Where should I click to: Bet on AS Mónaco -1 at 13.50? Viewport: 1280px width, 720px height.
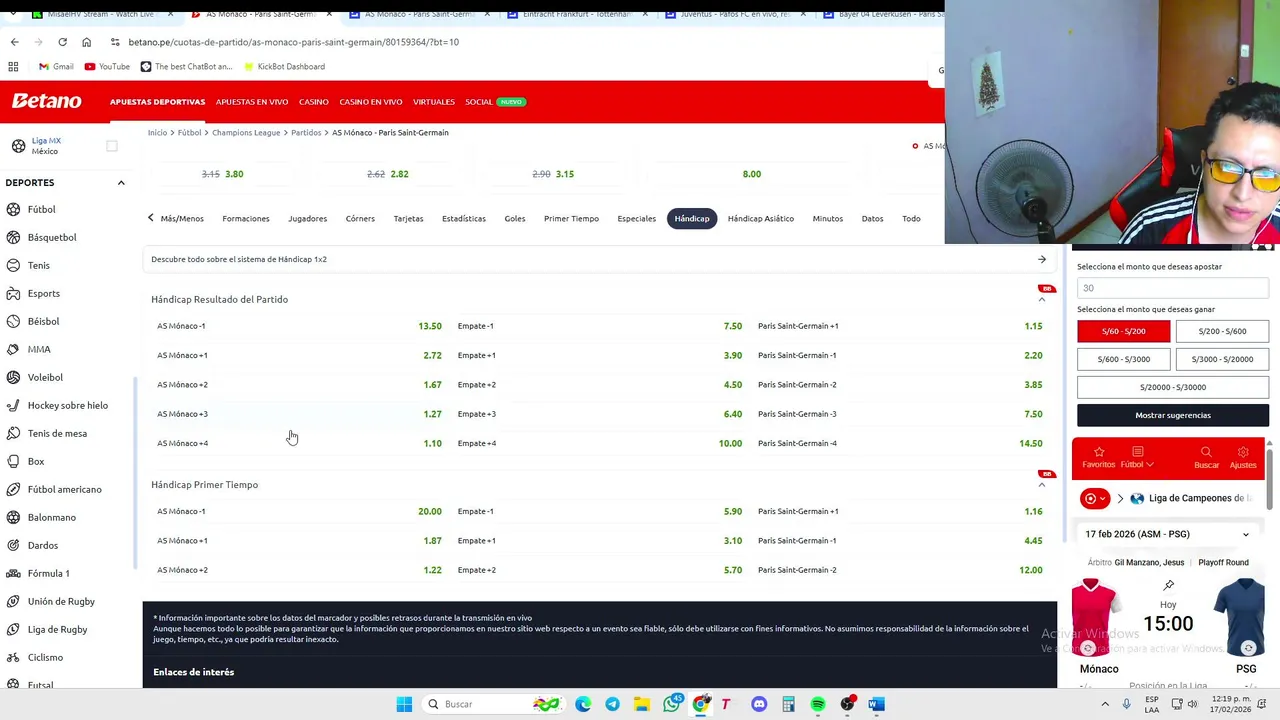(299, 326)
